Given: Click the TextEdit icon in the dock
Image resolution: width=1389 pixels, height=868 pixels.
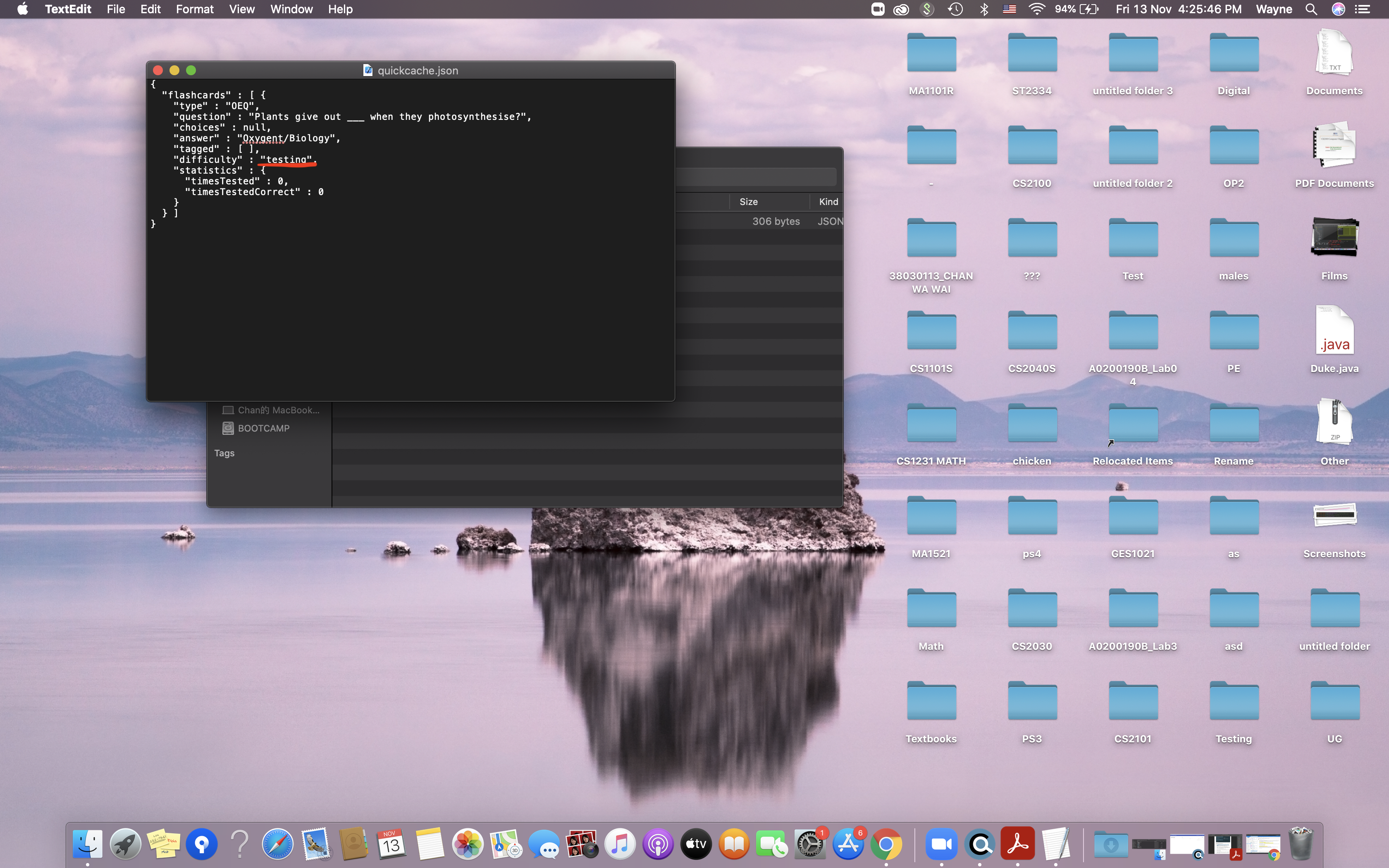Looking at the screenshot, I should [1055, 844].
